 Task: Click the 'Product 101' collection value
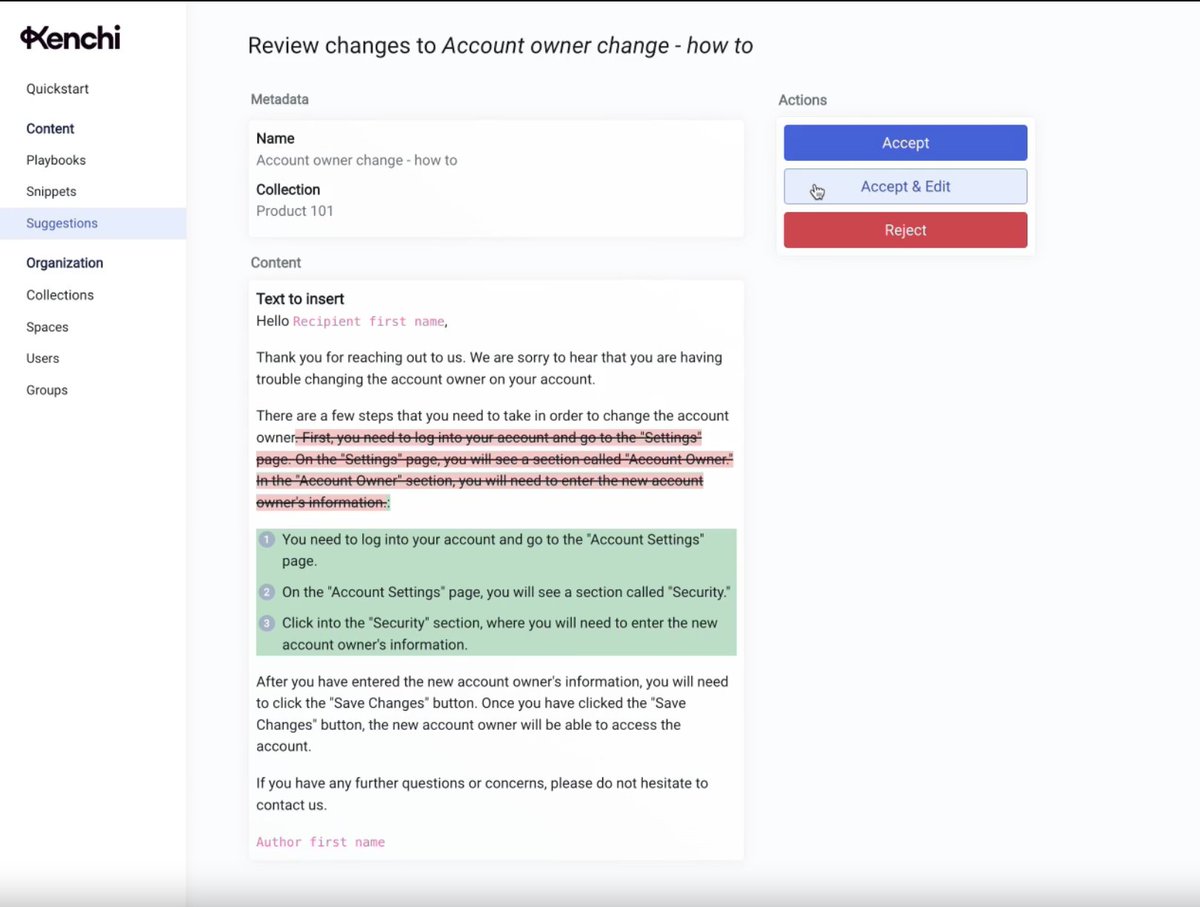pyautogui.click(x=295, y=211)
